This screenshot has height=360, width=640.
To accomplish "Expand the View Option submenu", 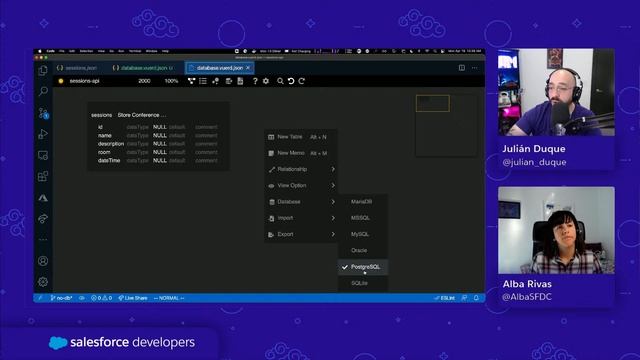I will (x=301, y=186).
